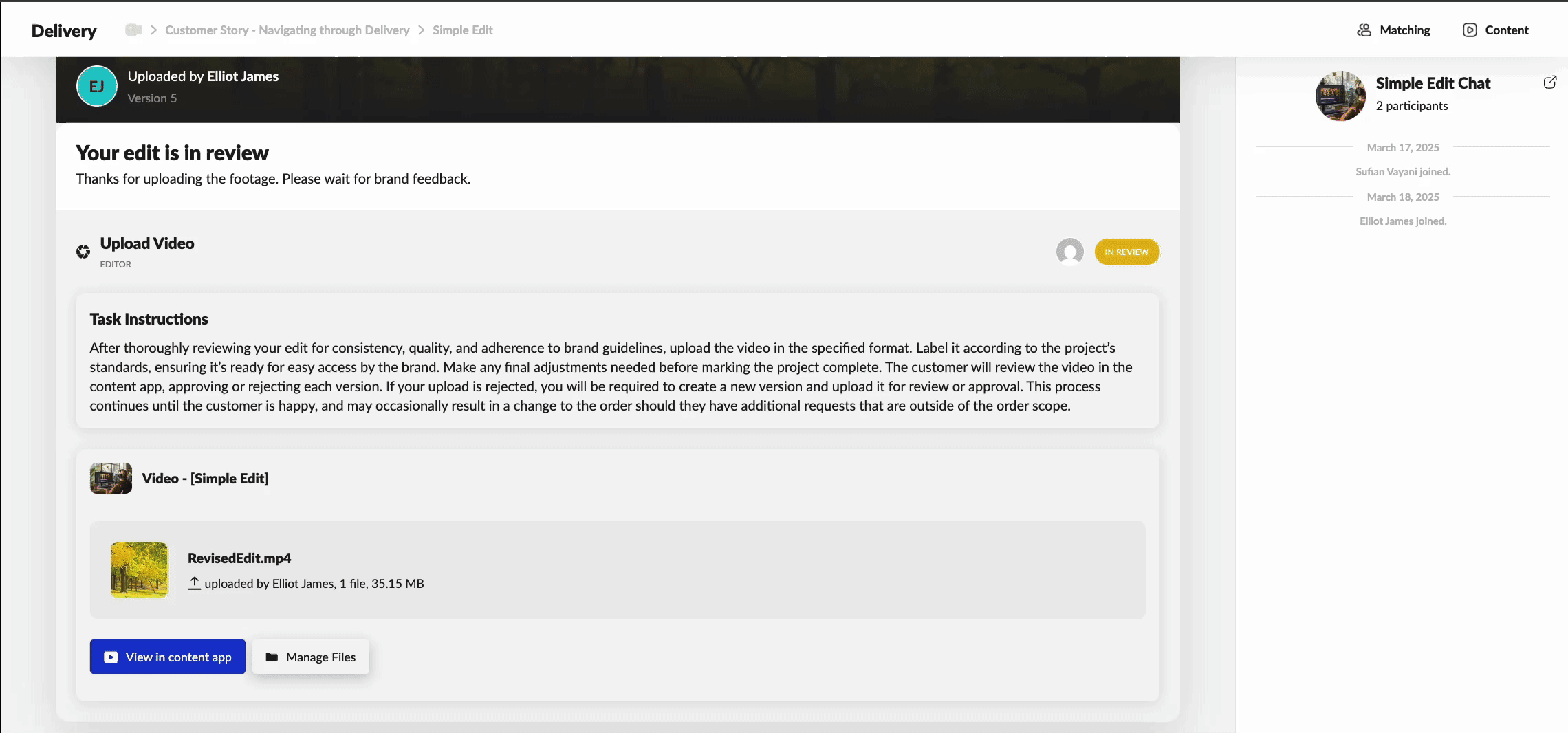Open the Content section
Screen dimensions: 1568x733
coord(1496,30)
